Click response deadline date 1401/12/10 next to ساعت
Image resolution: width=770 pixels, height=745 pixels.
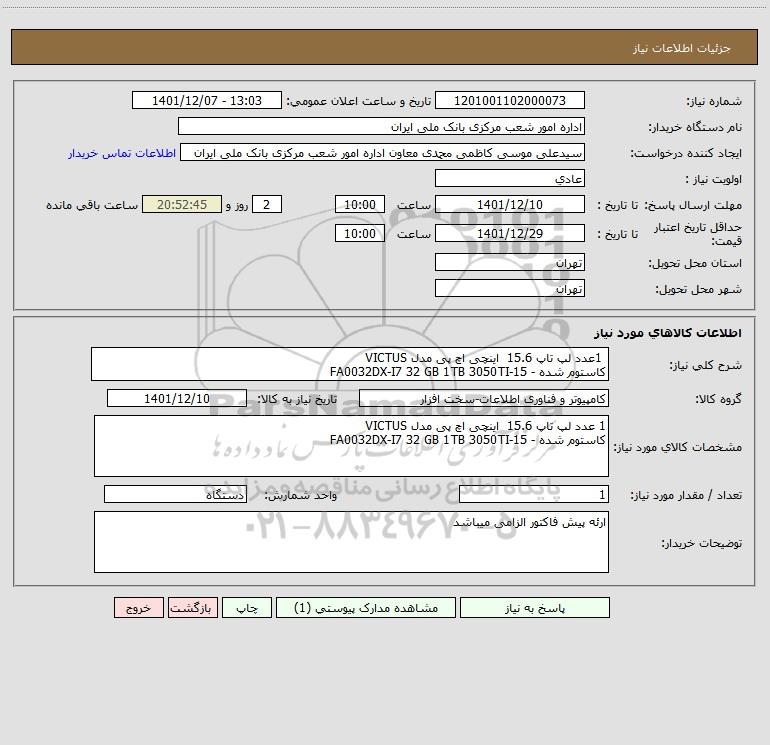pos(510,204)
